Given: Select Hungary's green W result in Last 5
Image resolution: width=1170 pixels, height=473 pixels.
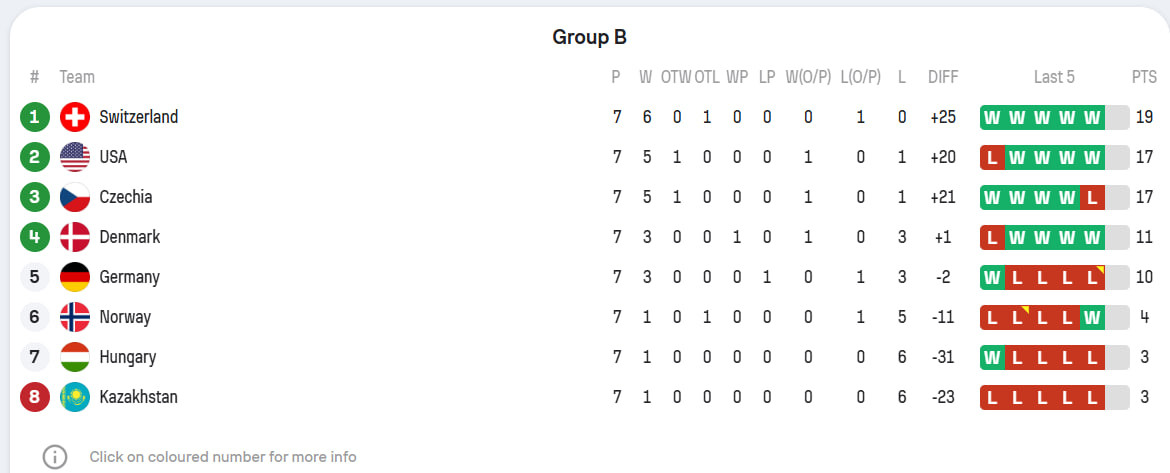Looking at the screenshot, I should (992, 357).
